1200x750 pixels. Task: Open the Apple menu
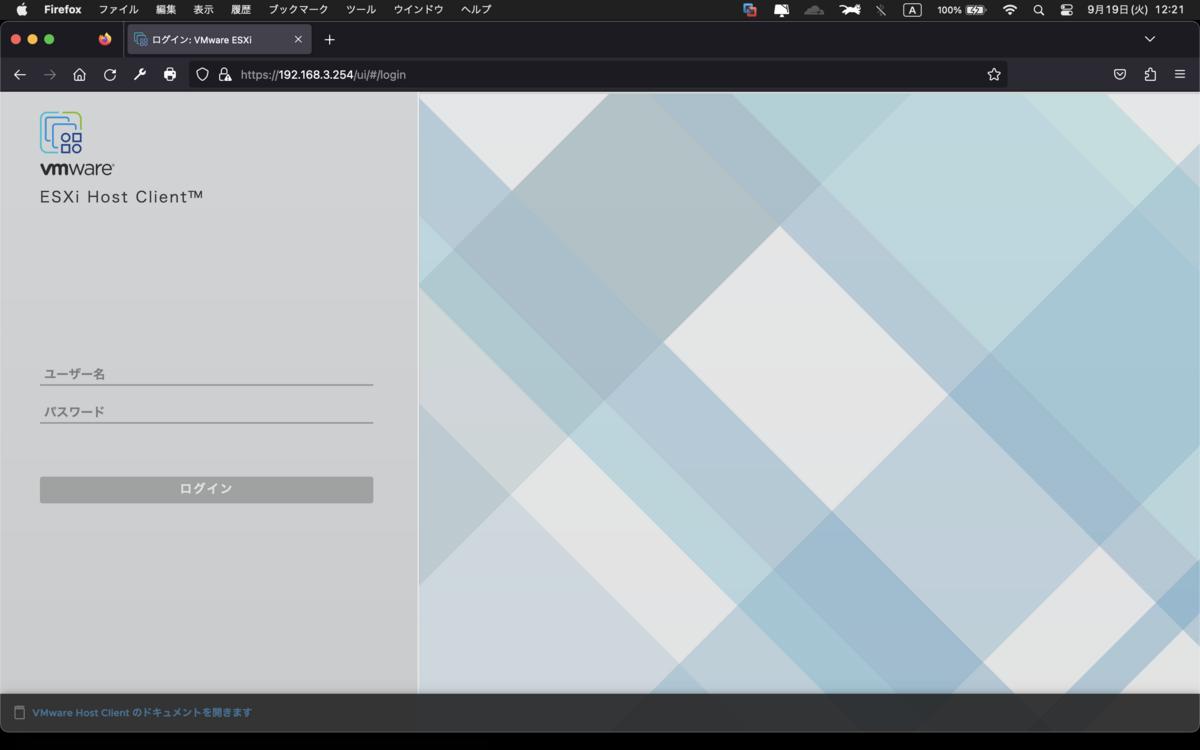tap(21, 10)
